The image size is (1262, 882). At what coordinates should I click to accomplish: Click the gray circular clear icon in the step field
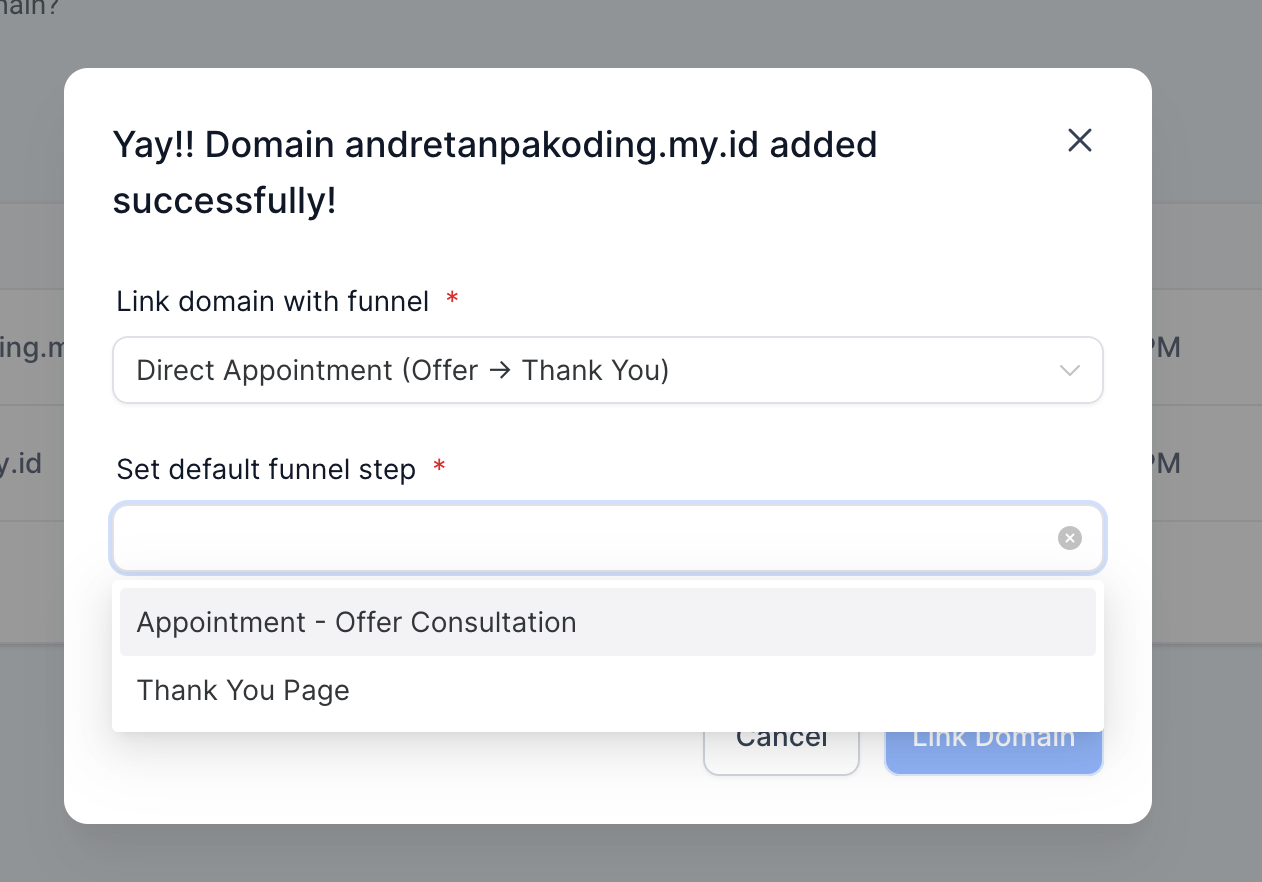click(x=1069, y=537)
